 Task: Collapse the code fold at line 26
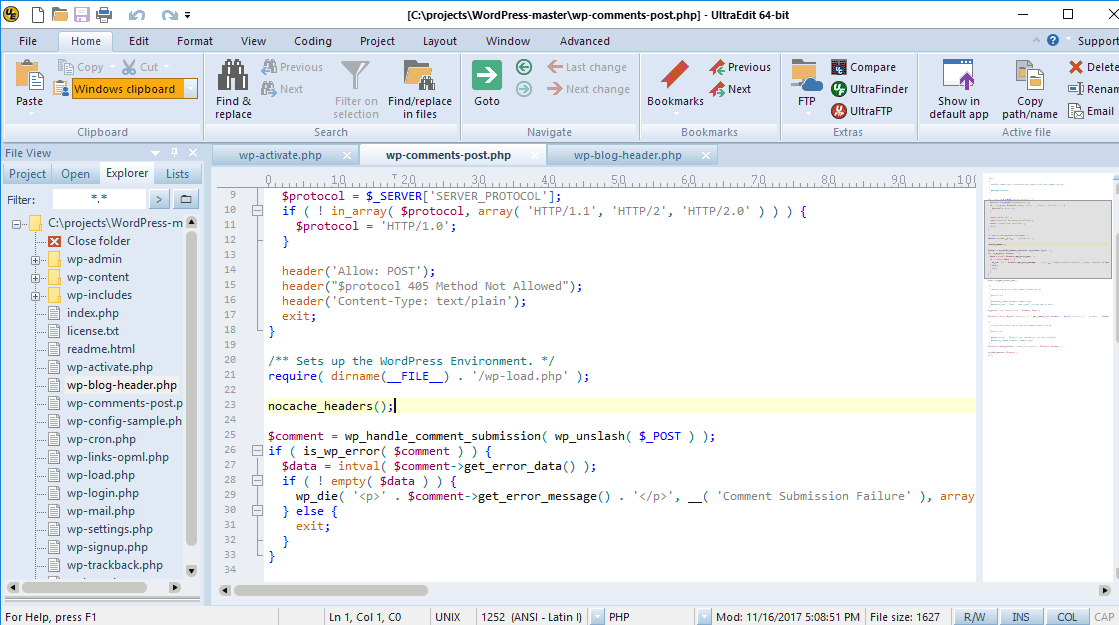(x=257, y=451)
